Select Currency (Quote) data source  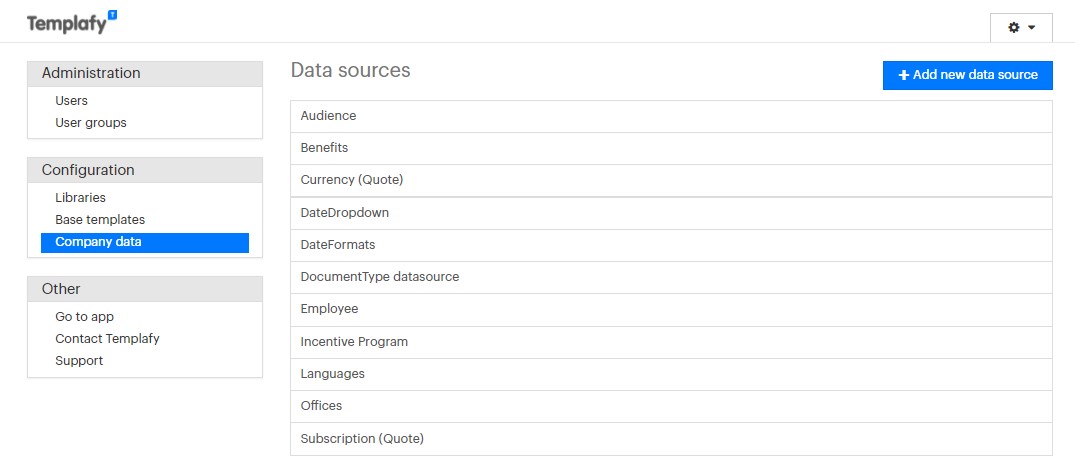pyautogui.click(x=351, y=180)
